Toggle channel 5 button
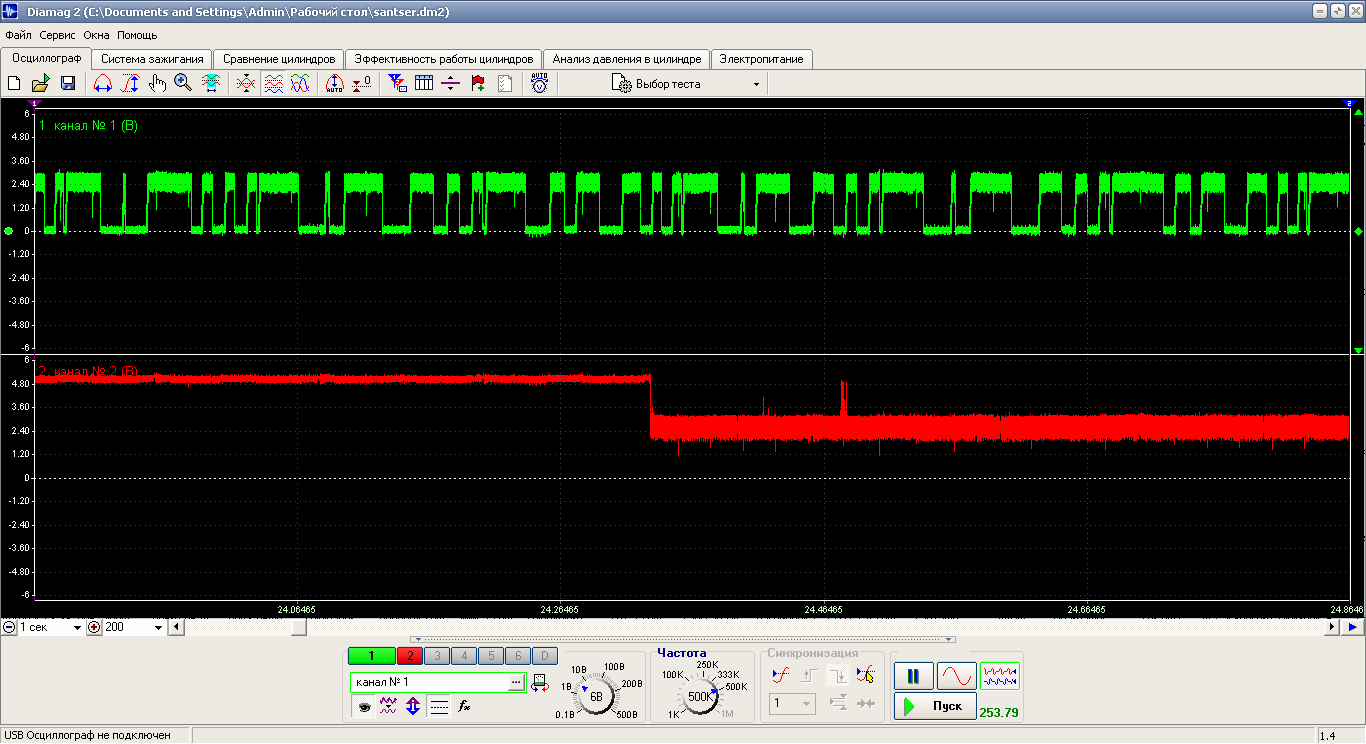 tap(491, 656)
